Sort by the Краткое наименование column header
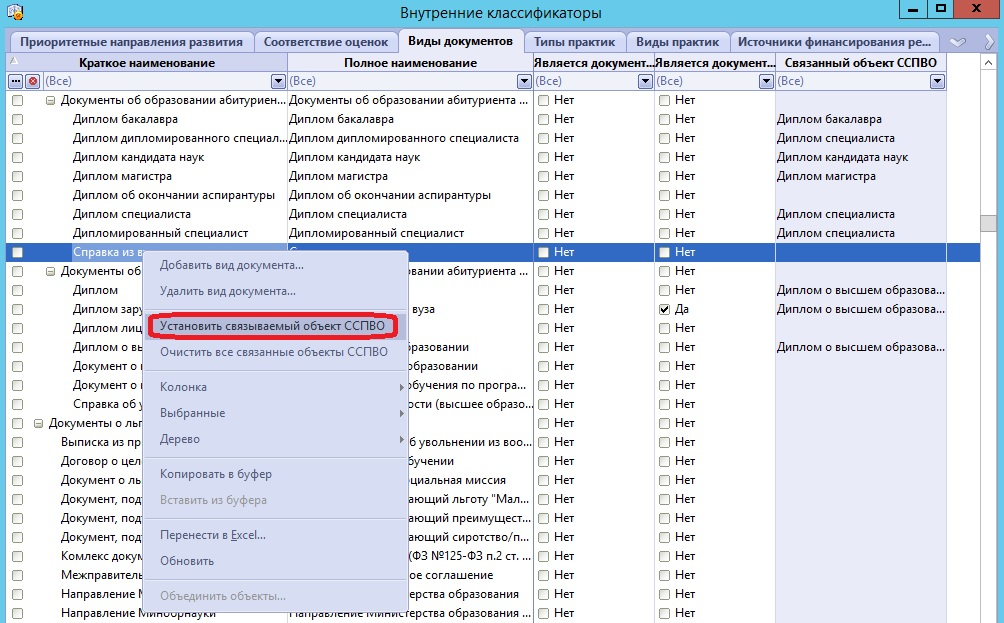Screen dimensions: 1004x623 147,63
